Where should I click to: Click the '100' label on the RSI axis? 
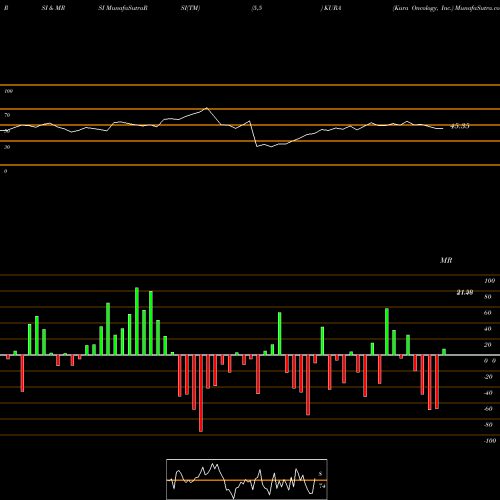click(x=8, y=91)
